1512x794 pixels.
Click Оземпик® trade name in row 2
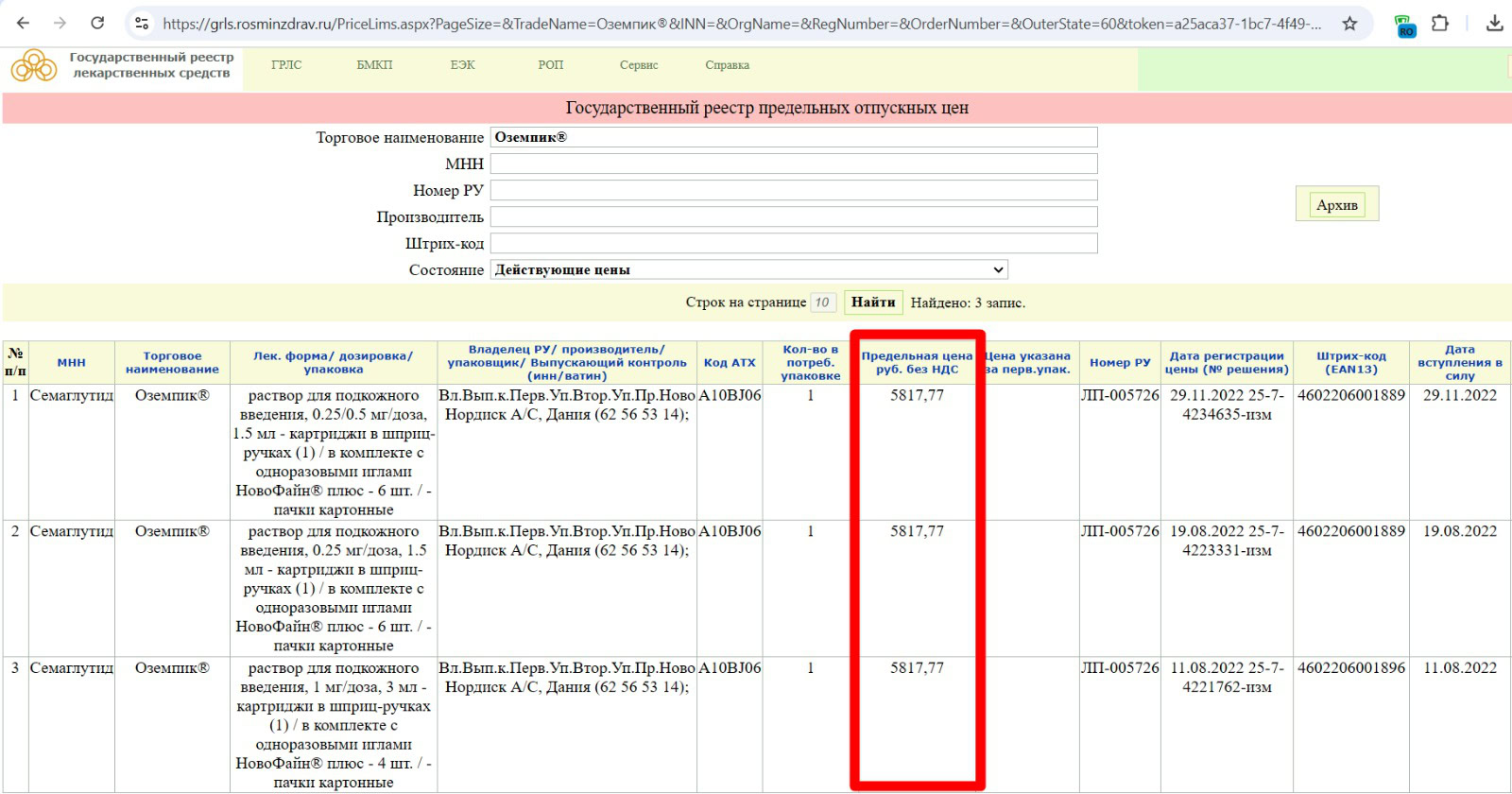coord(172,531)
